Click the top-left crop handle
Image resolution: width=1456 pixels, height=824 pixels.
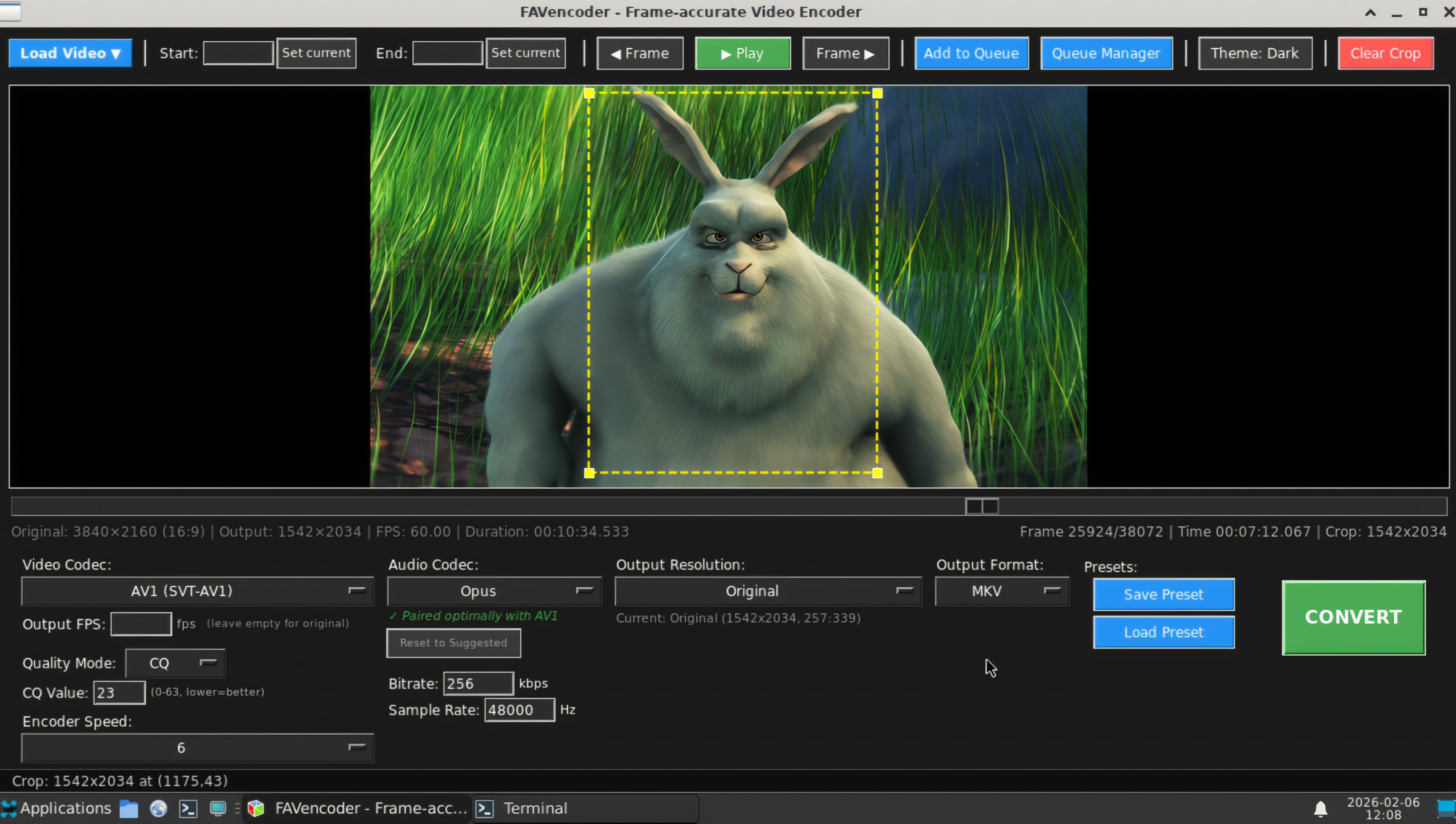coord(589,93)
